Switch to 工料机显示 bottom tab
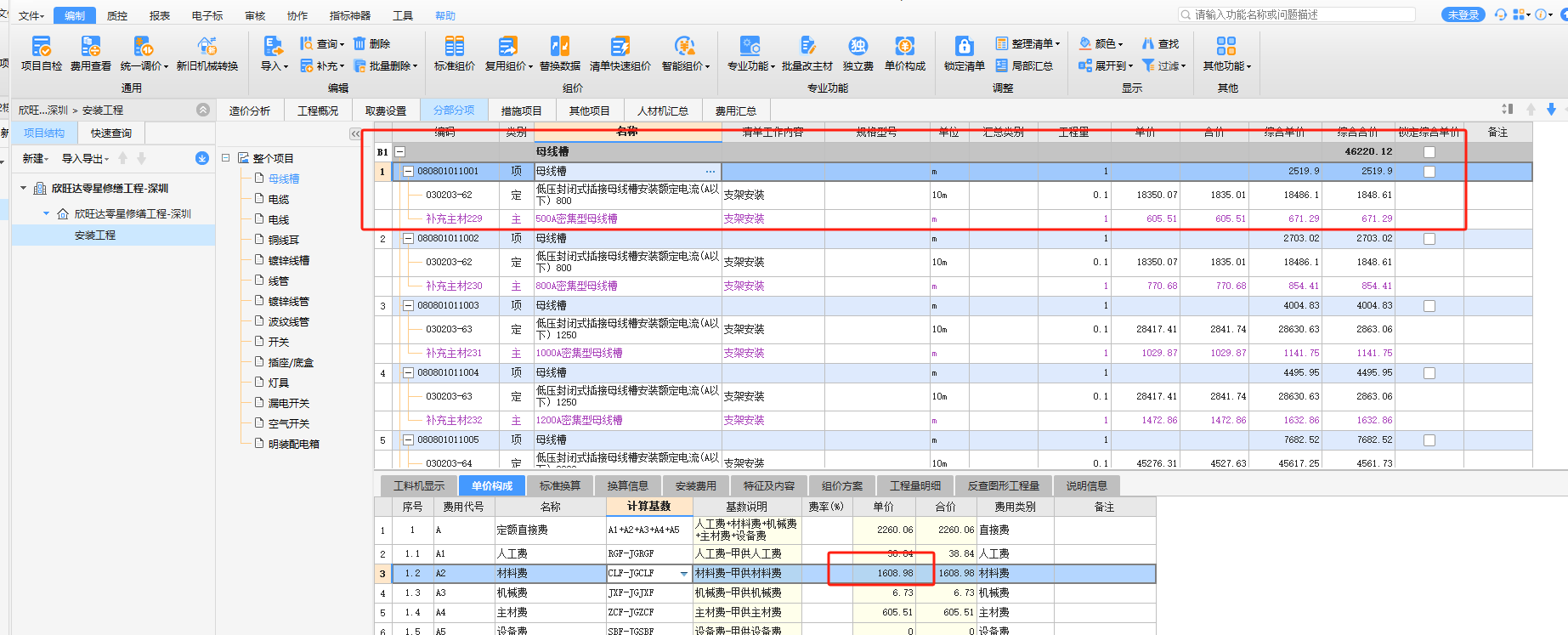 (x=419, y=485)
